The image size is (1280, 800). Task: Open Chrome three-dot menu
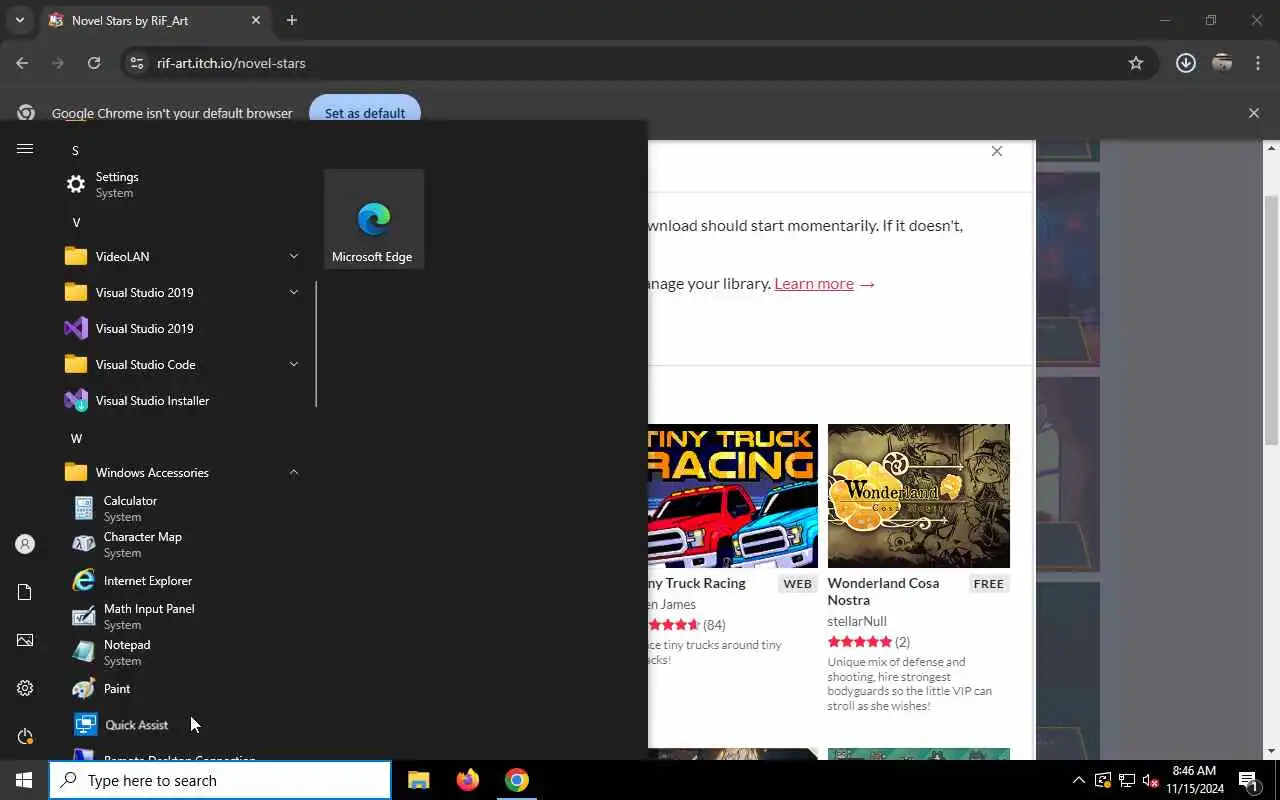click(1258, 63)
